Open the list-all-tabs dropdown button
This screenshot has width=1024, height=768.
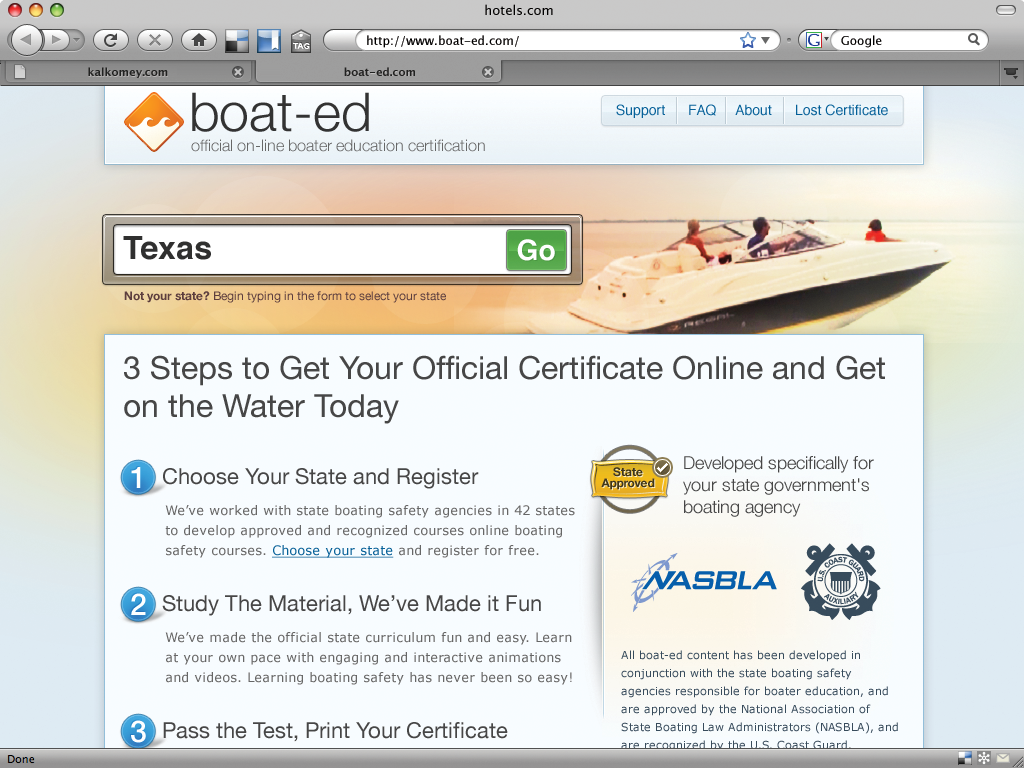pos(1011,72)
